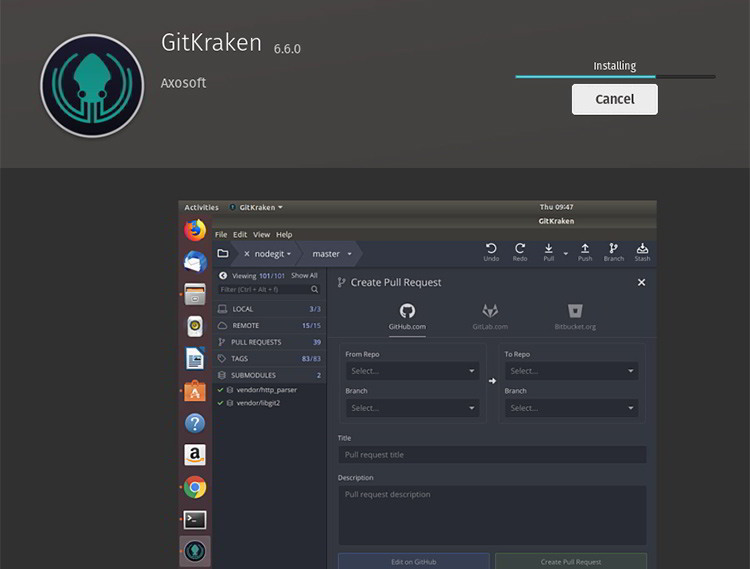
Task: Select the GitHub.com tab
Action: (x=407, y=317)
